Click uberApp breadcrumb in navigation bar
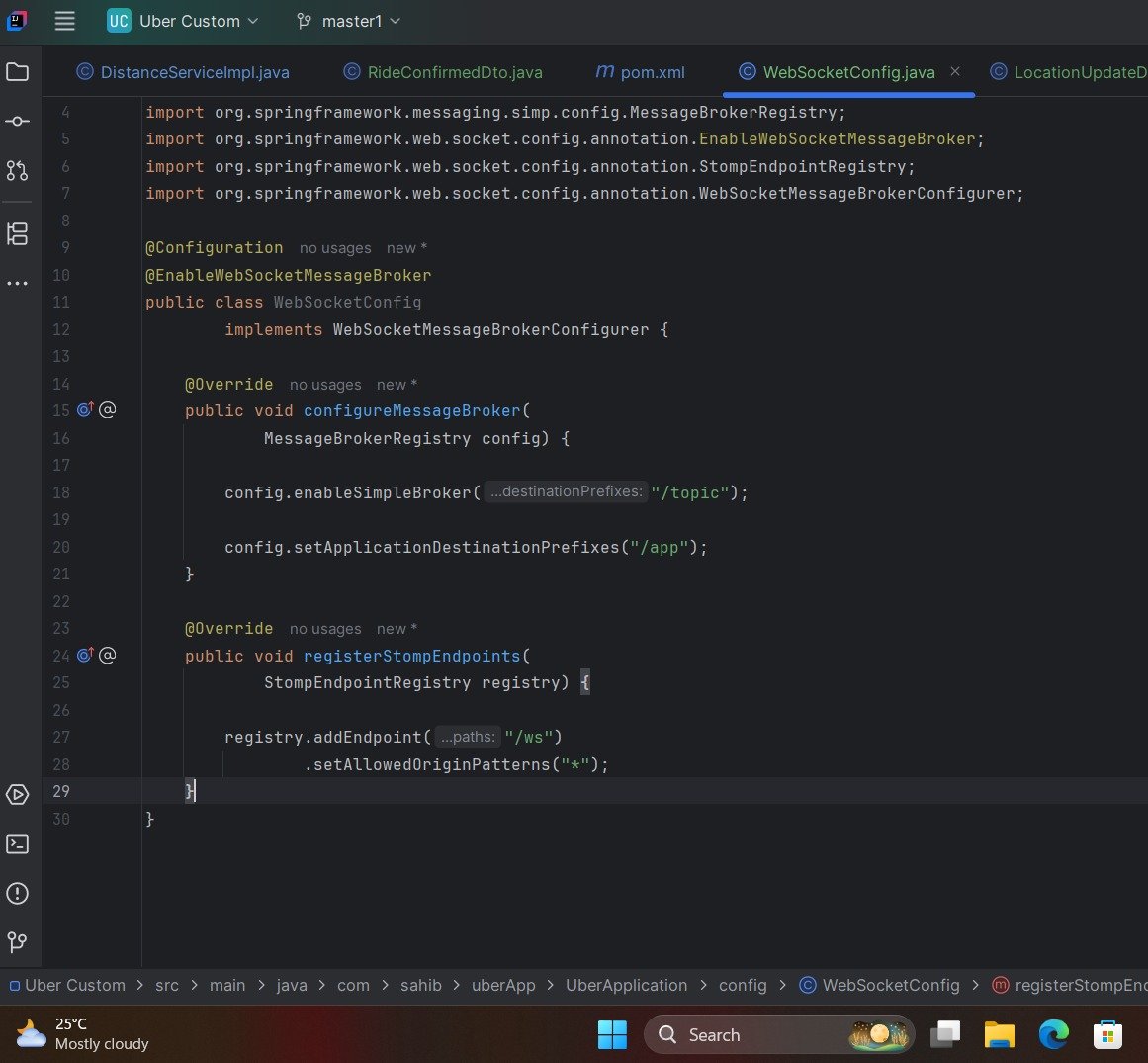 (x=503, y=986)
